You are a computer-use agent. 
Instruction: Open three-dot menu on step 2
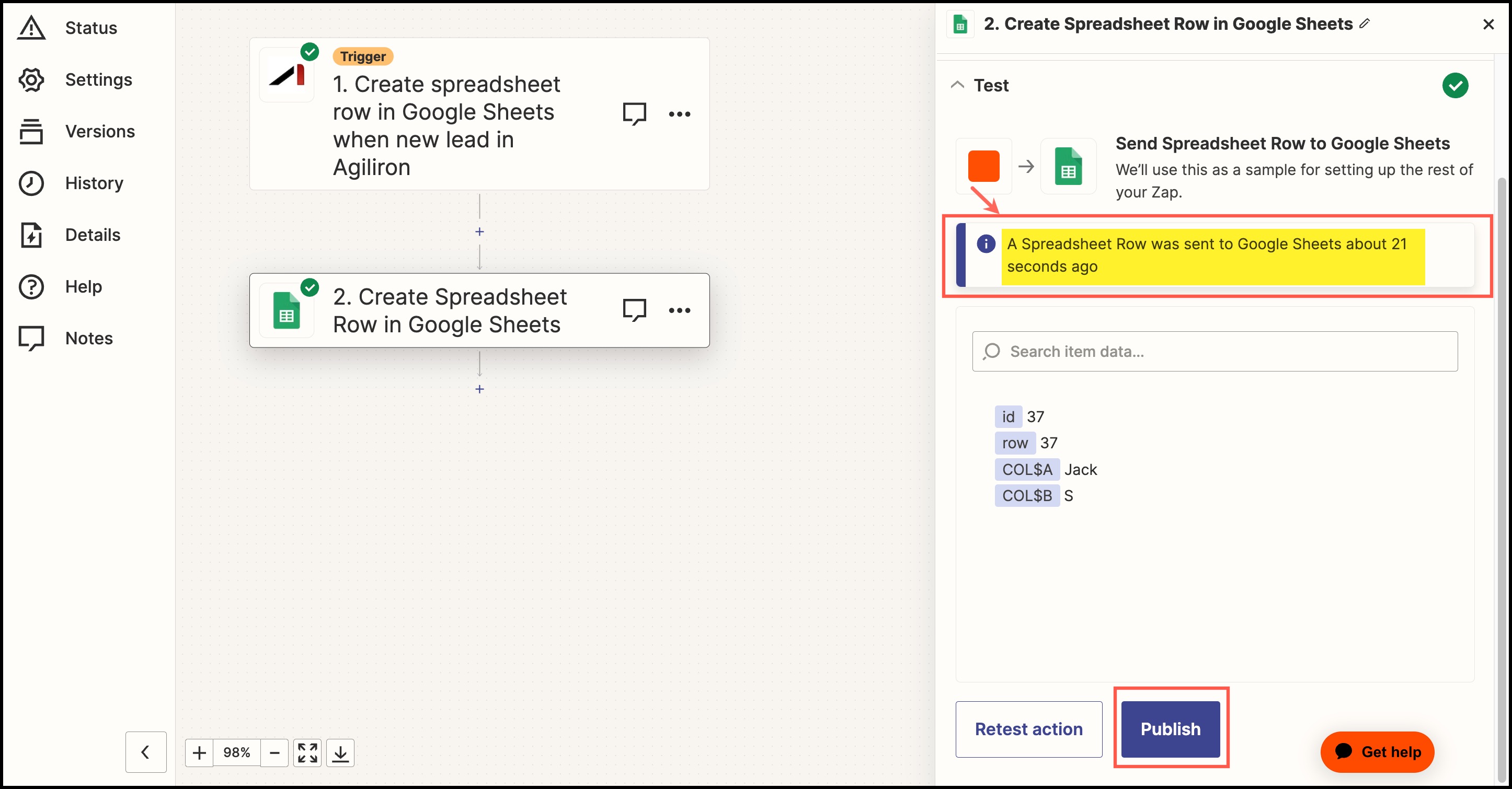point(679,310)
